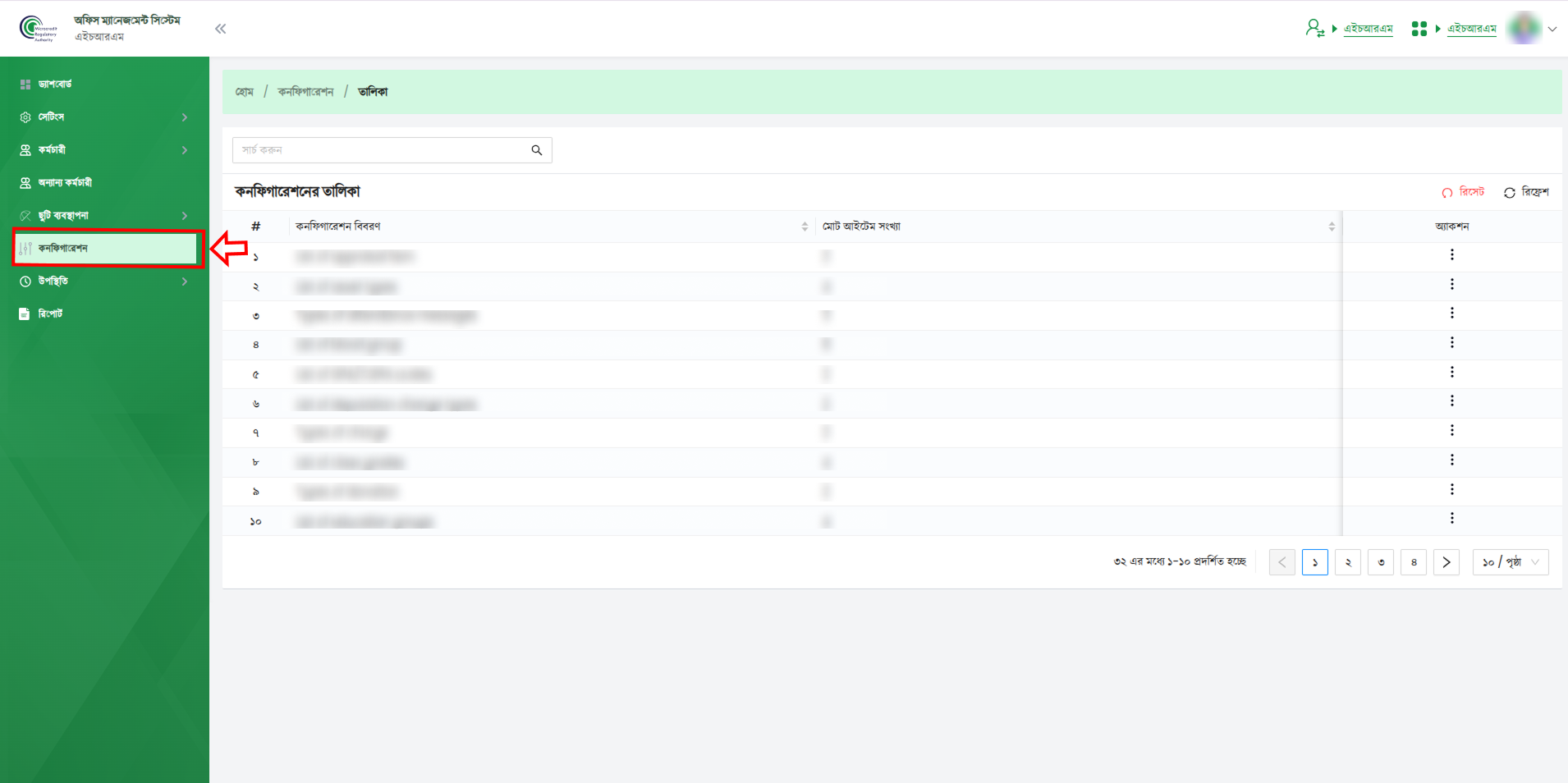Open action menu for row ১
Image resolution: width=1568 pixels, height=783 pixels.
(1452, 255)
